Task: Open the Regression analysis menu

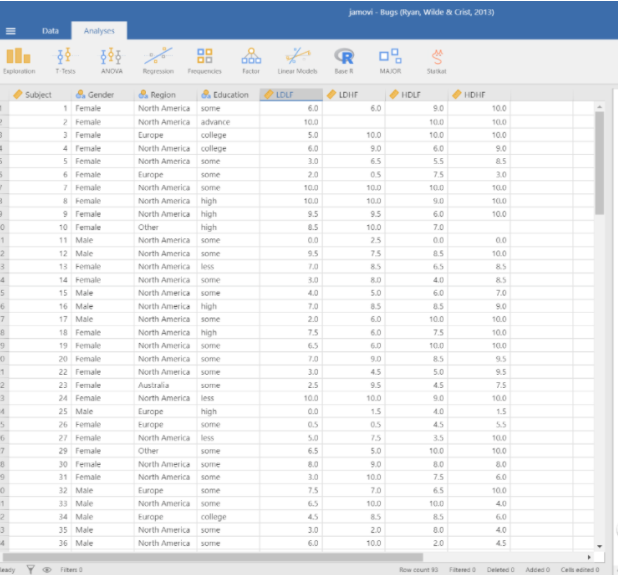Action: click(158, 60)
